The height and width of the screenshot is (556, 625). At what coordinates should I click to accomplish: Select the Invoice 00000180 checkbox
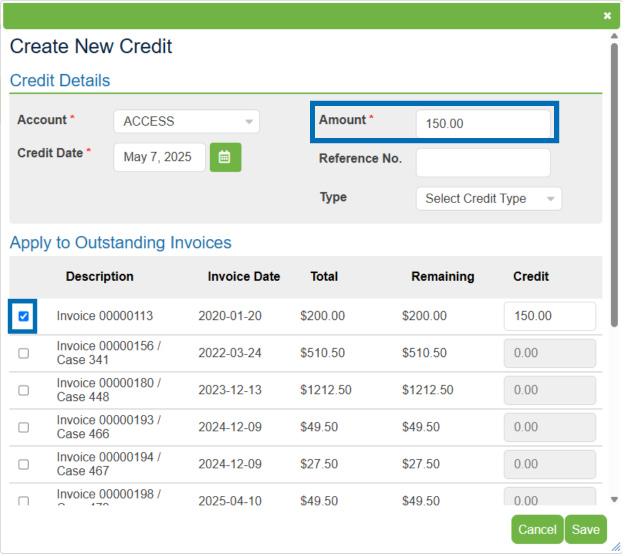coord(24,390)
